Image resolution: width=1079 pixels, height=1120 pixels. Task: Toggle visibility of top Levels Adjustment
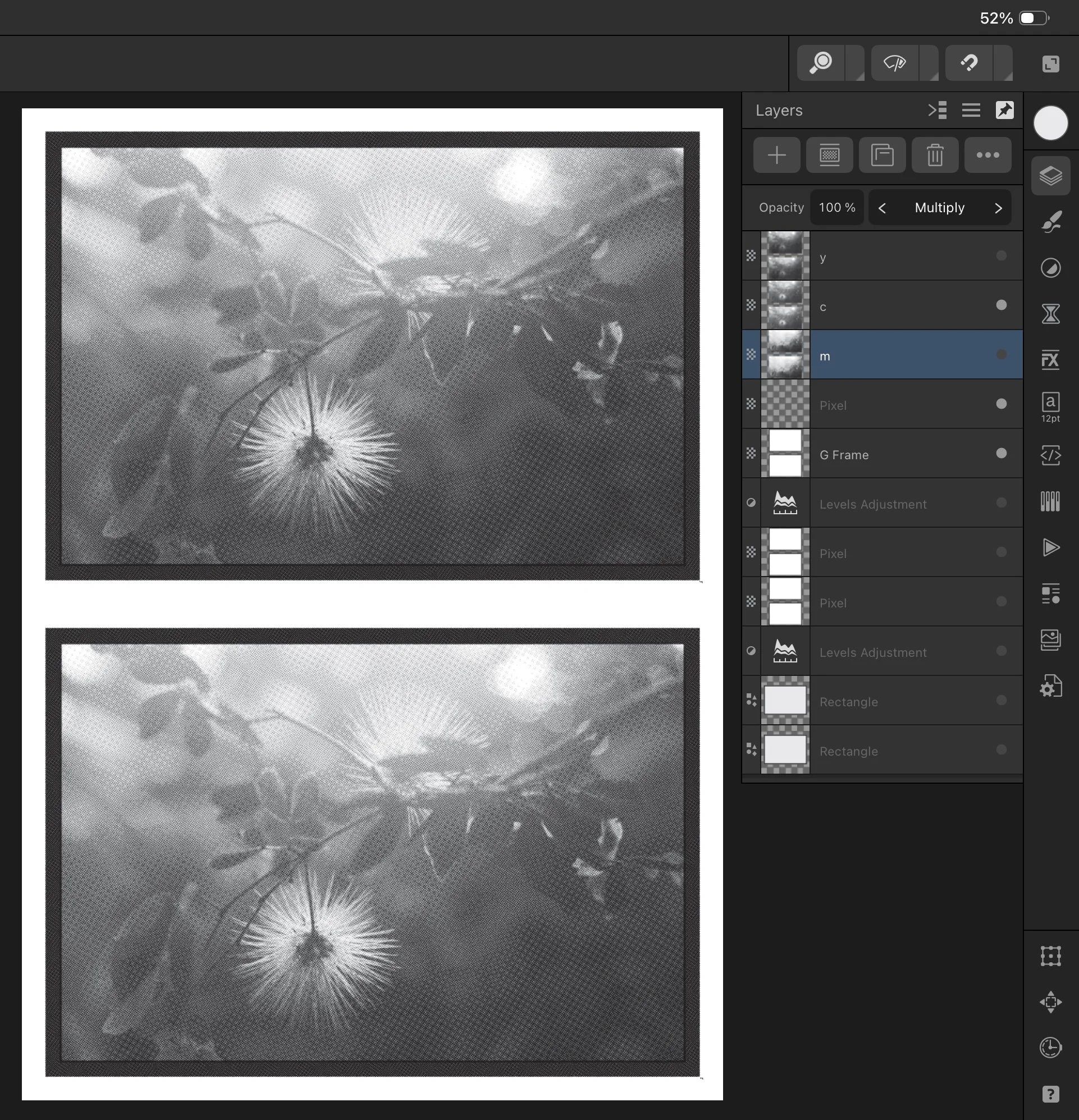coord(1002,502)
